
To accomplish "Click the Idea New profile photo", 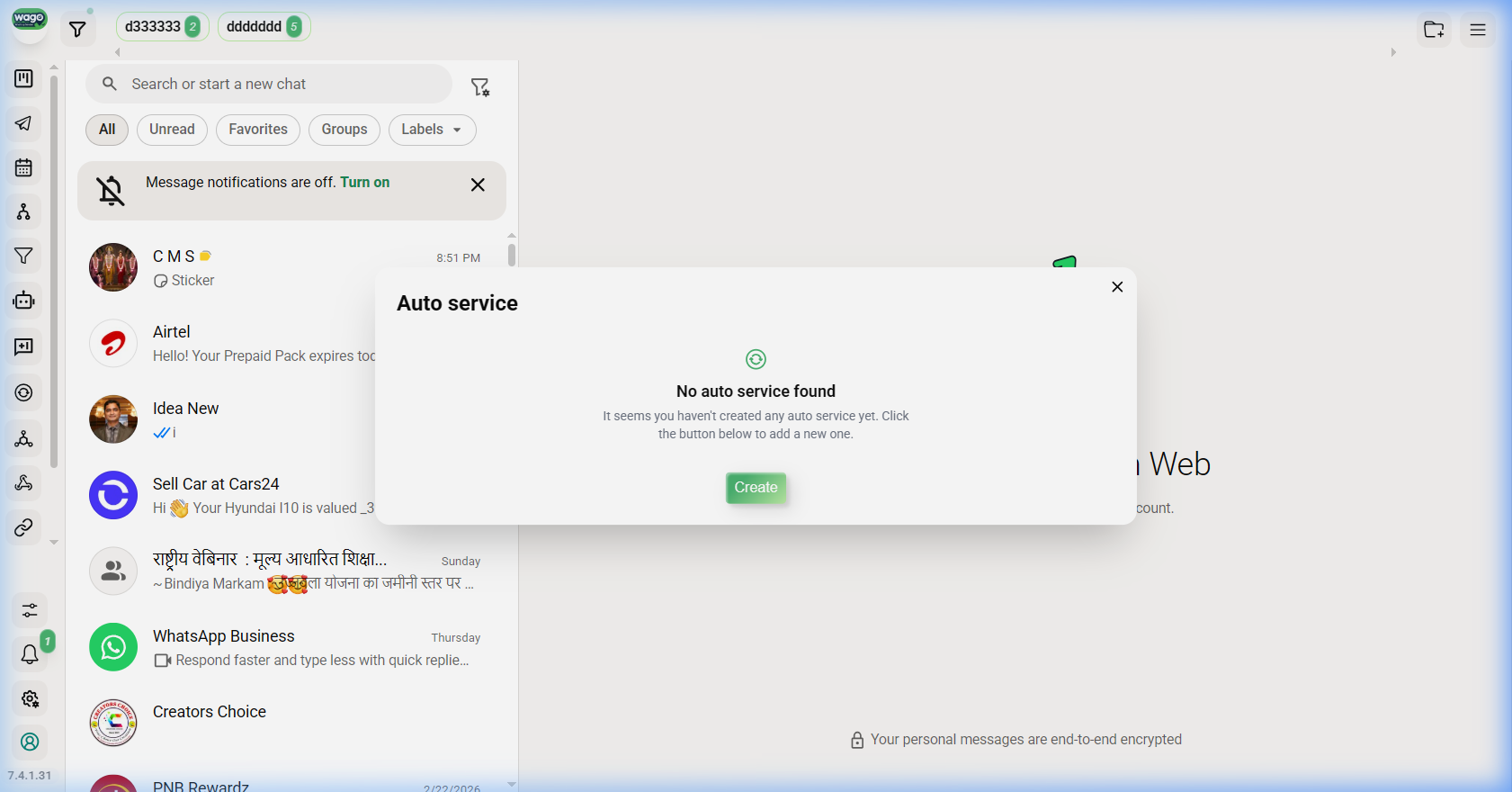I will click(113, 419).
